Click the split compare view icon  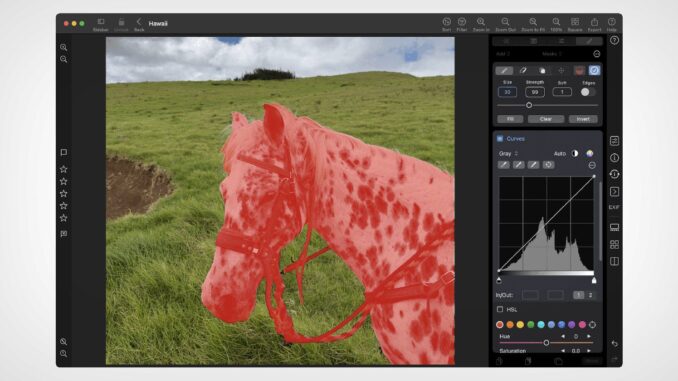(x=614, y=261)
